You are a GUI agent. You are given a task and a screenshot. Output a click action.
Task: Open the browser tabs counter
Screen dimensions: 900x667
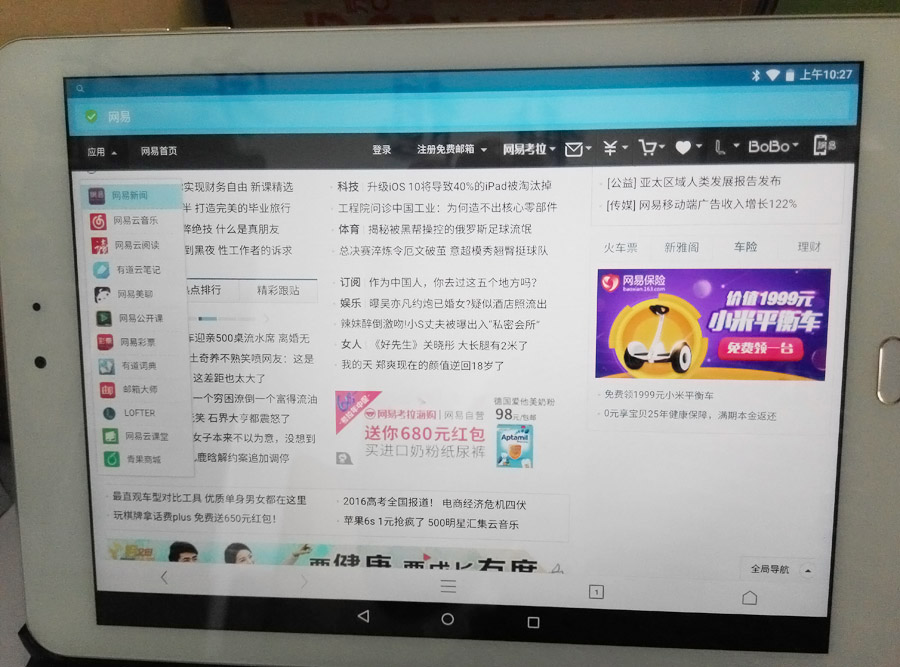pyautogui.click(x=596, y=592)
